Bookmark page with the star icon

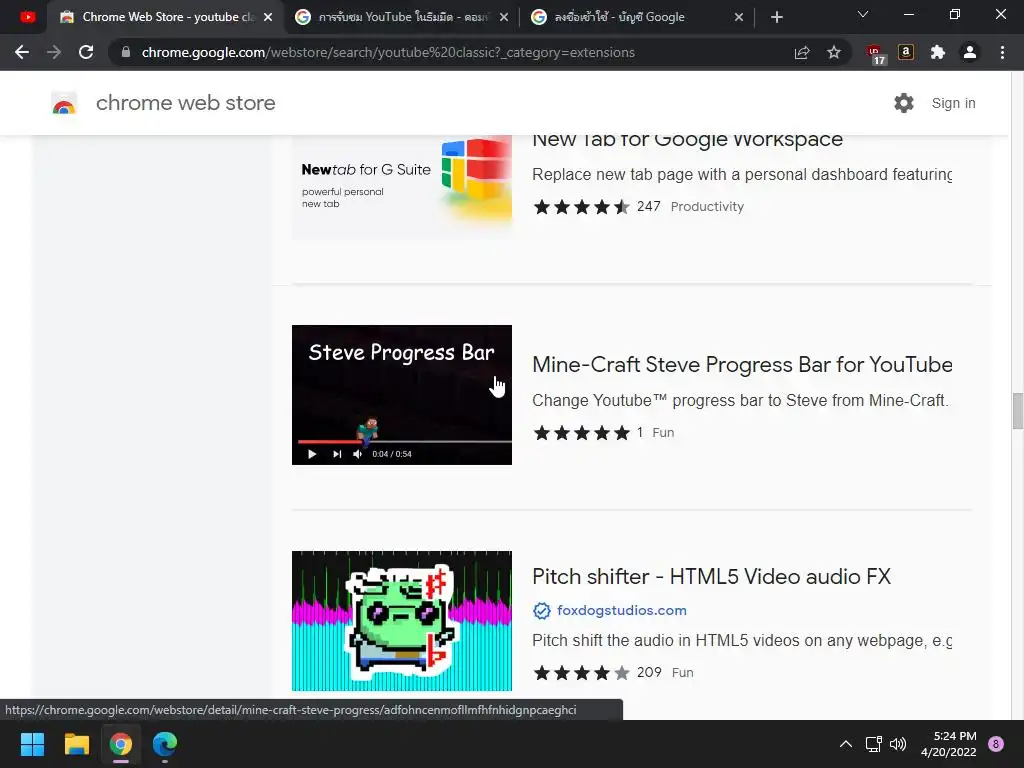click(834, 52)
